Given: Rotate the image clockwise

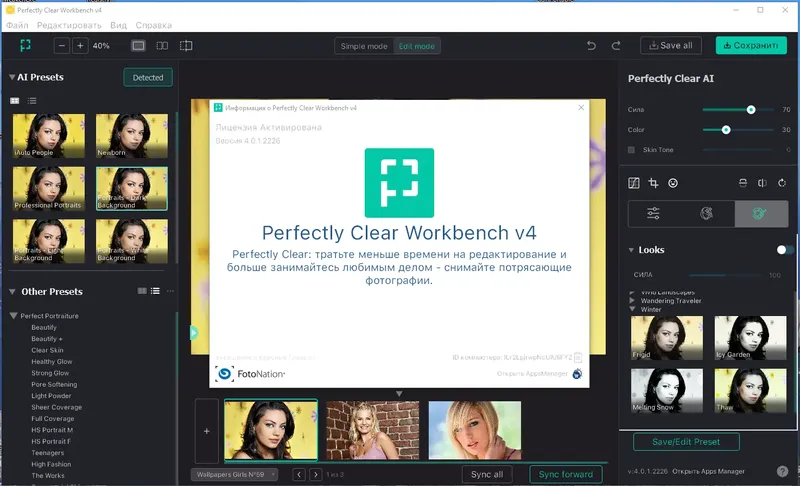Looking at the screenshot, I should [x=782, y=183].
